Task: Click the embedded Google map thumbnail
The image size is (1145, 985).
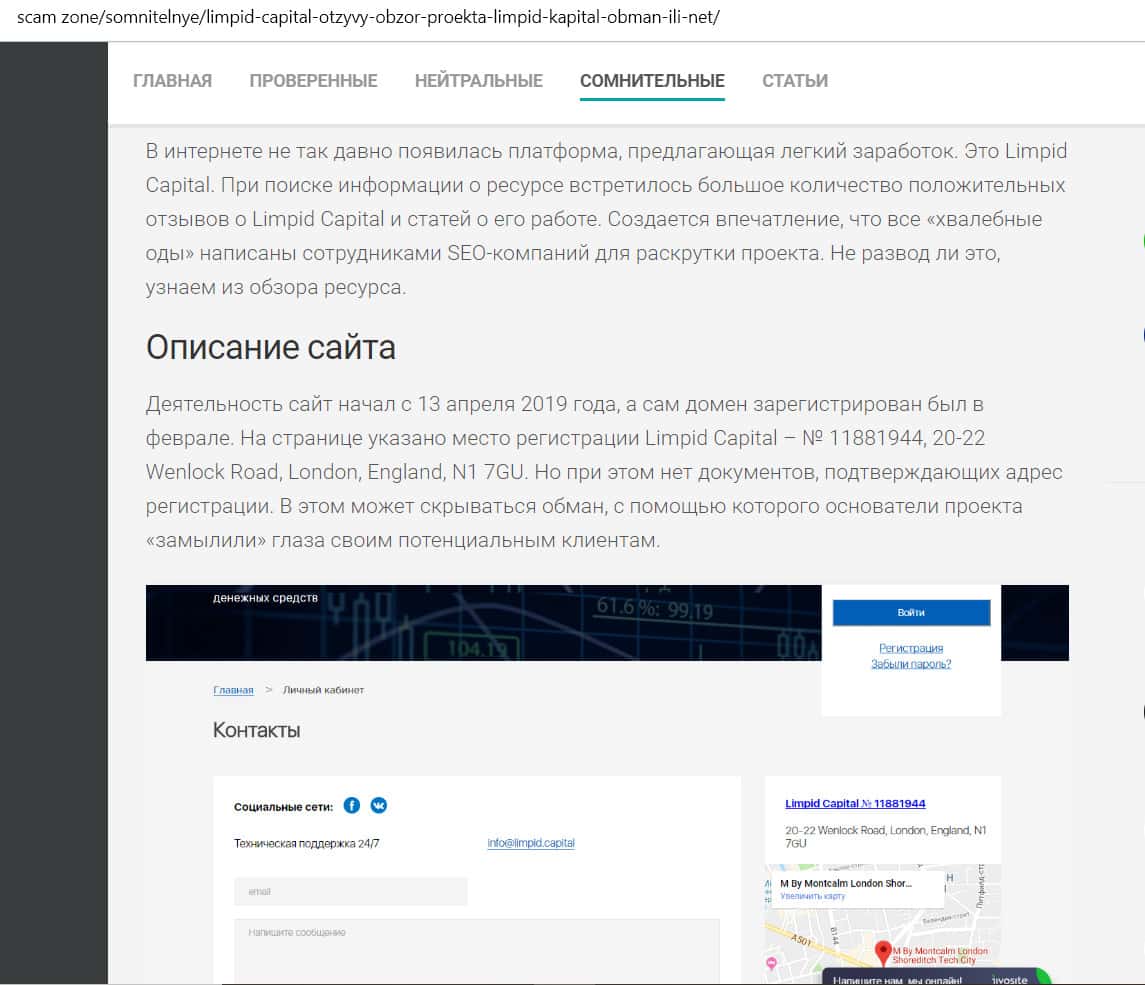Action: tap(882, 924)
